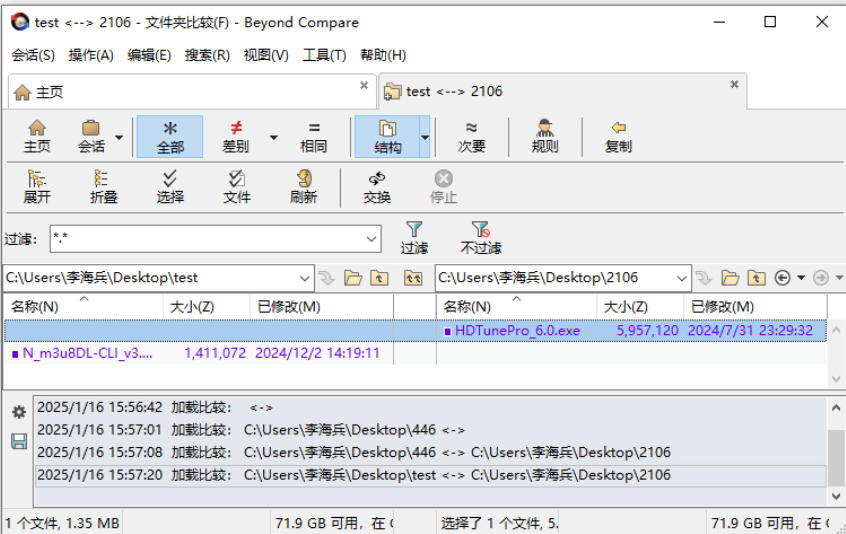Click the 不过滤 remove-filter funnel icon
Viewport: 846px width, 534px height.
click(481, 238)
